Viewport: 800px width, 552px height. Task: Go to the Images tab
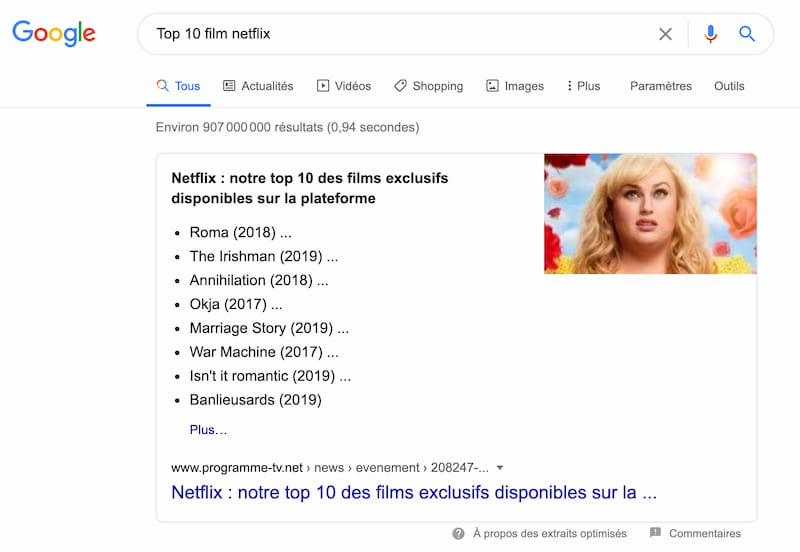pyautogui.click(x=515, y=86)
